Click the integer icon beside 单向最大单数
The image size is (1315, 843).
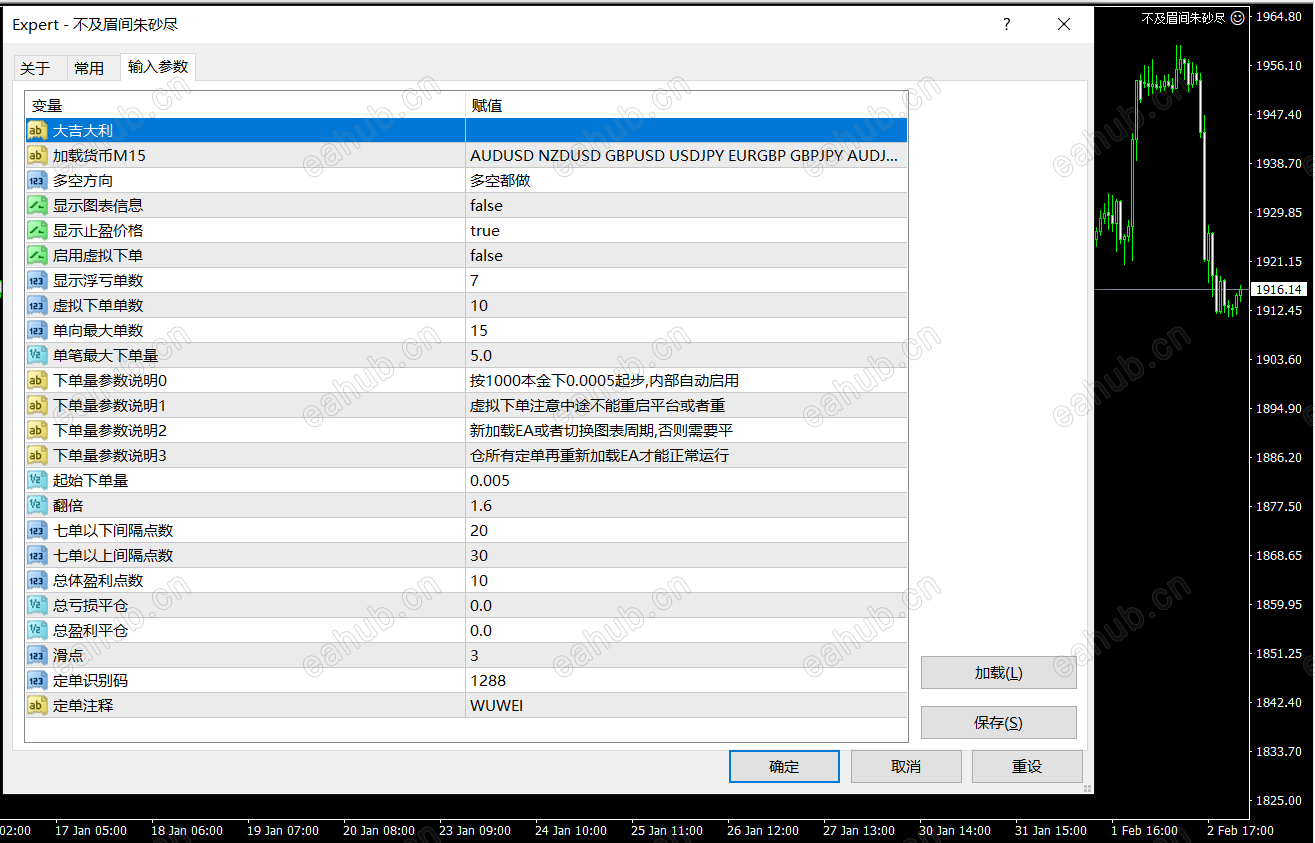(x=37, y=330)
